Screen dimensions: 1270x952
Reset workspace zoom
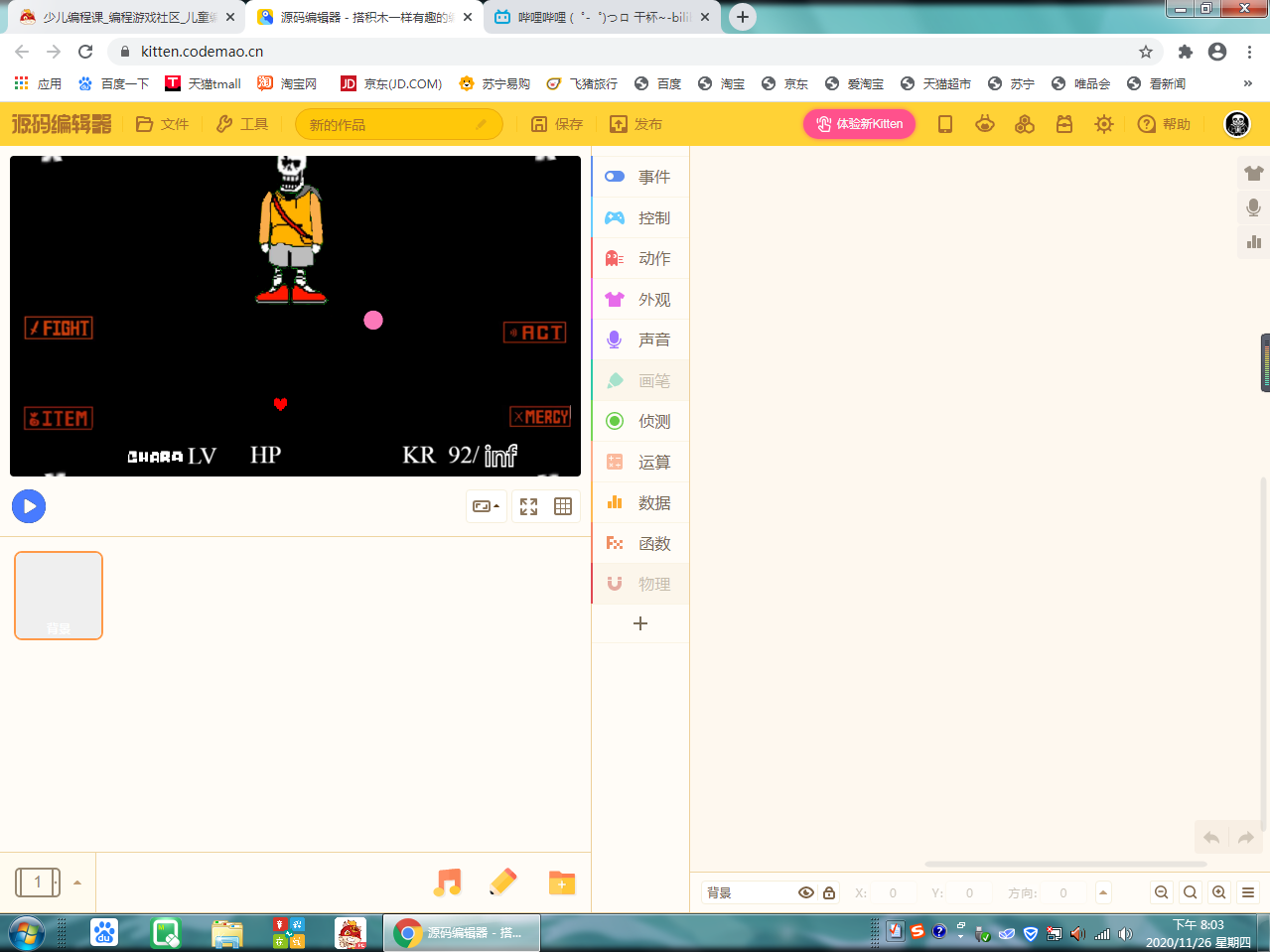point(1191,892)
